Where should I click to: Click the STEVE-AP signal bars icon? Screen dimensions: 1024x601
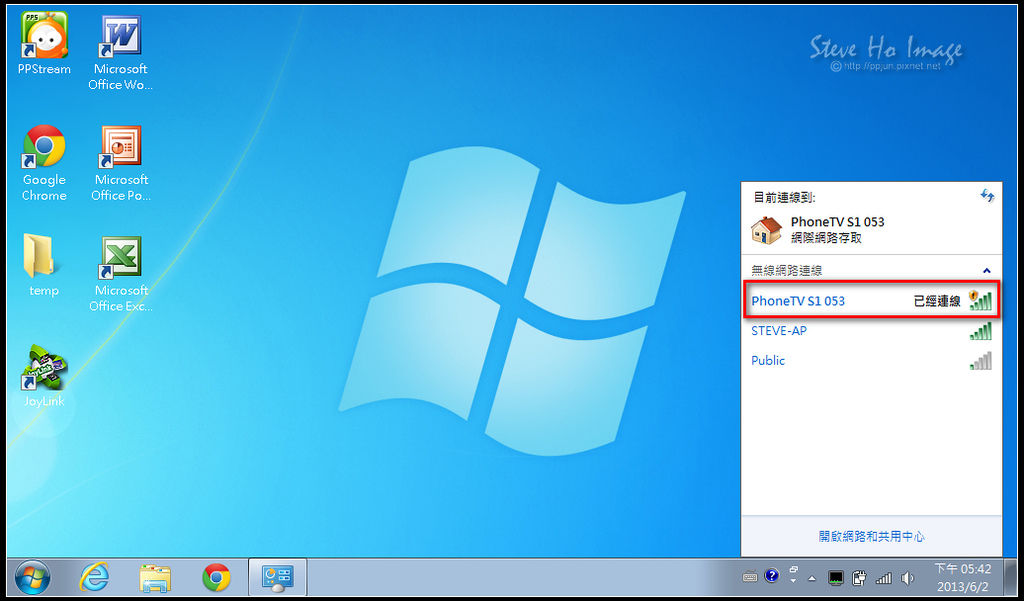(x=981, y=331)
